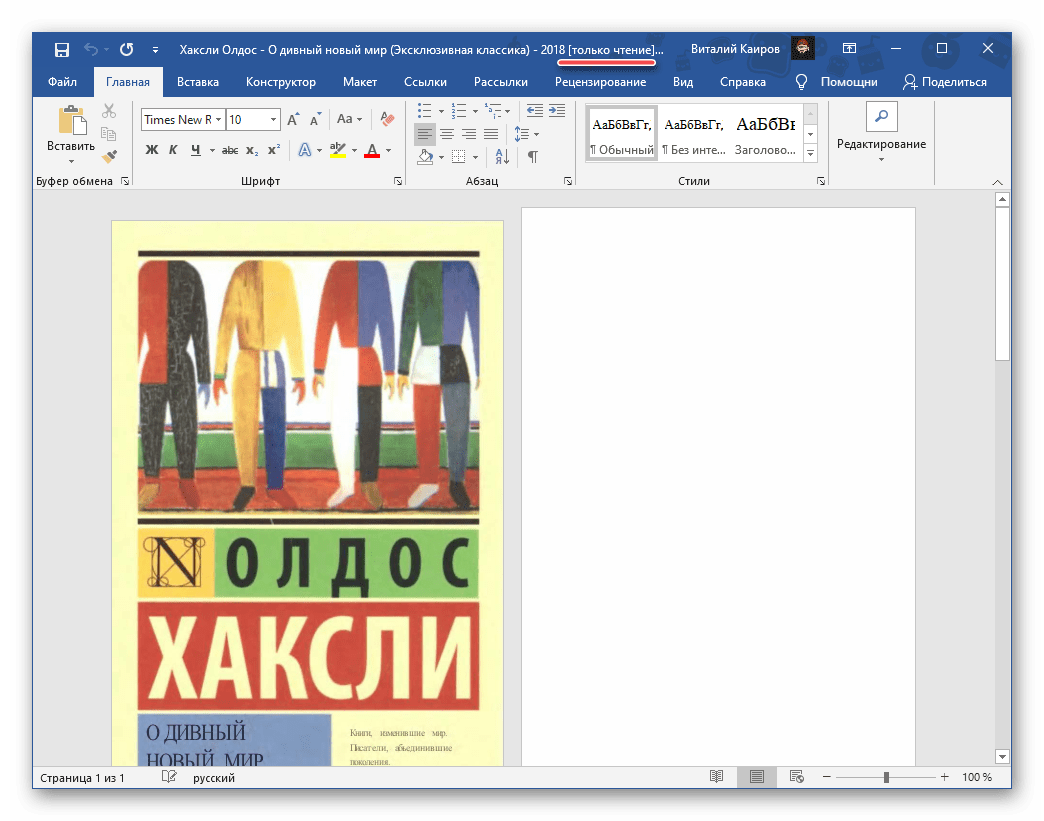
Task: Align text to the left
Action: 425,134
